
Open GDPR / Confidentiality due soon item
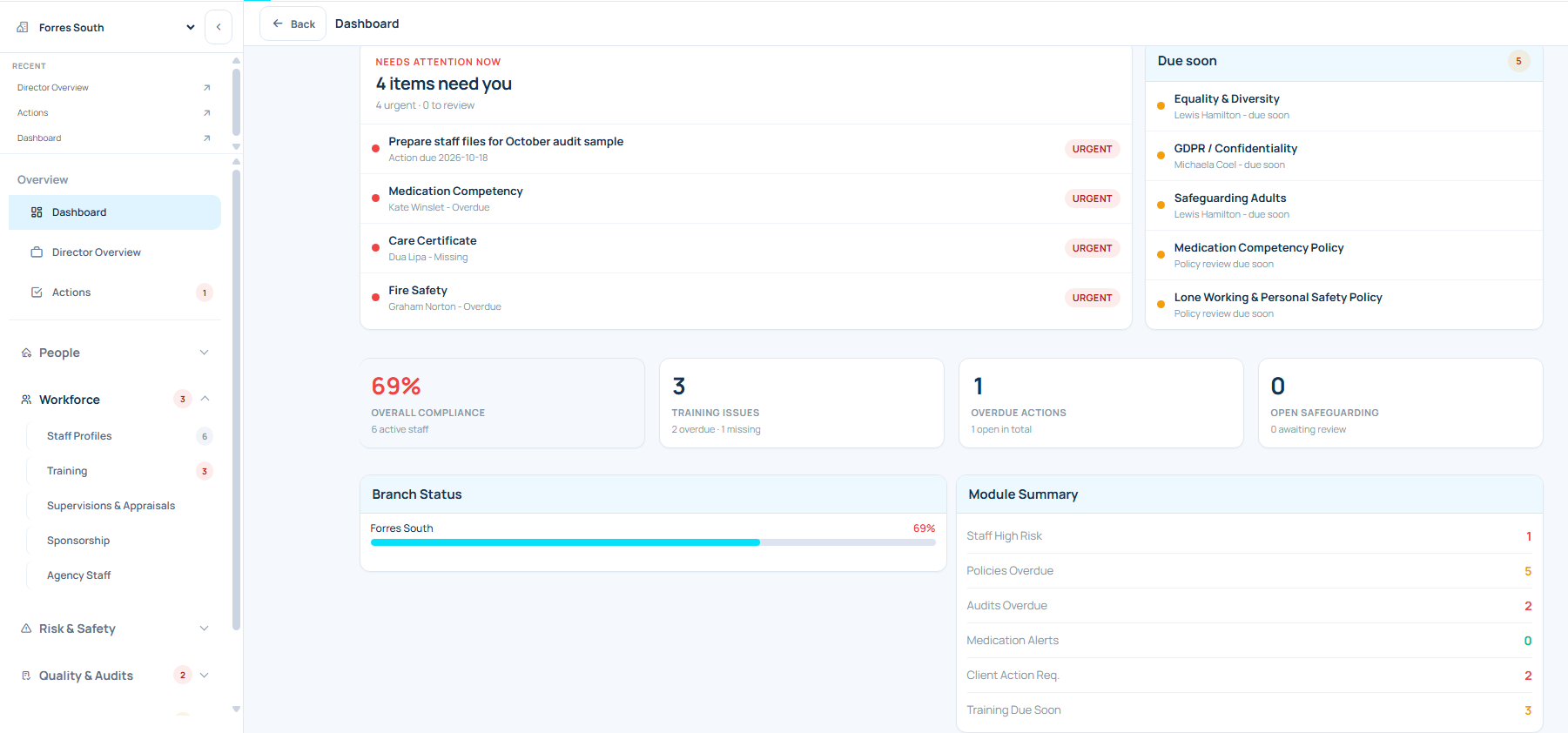coord(1343,156)
